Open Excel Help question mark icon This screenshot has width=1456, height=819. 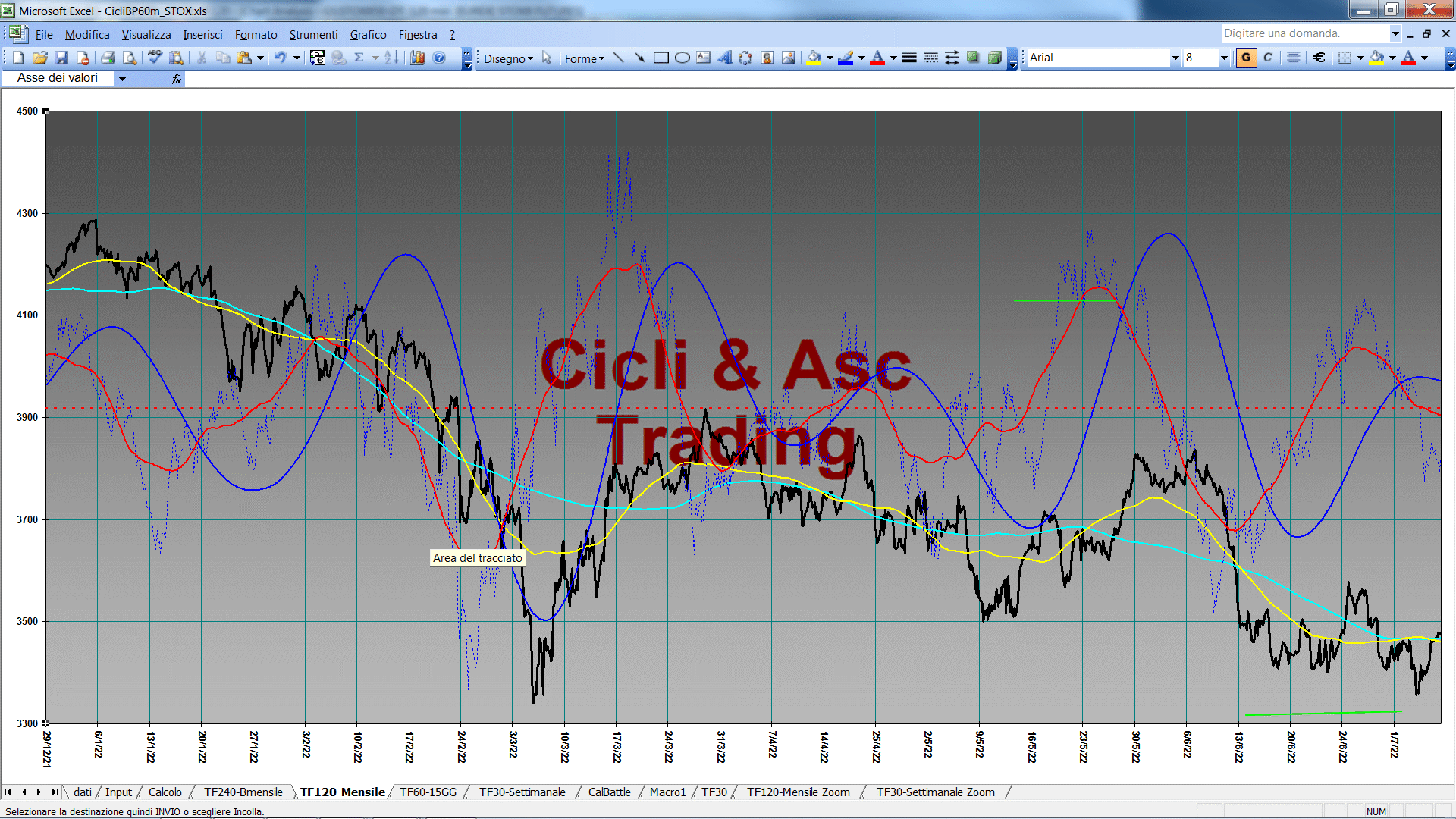tap(439, 58)
